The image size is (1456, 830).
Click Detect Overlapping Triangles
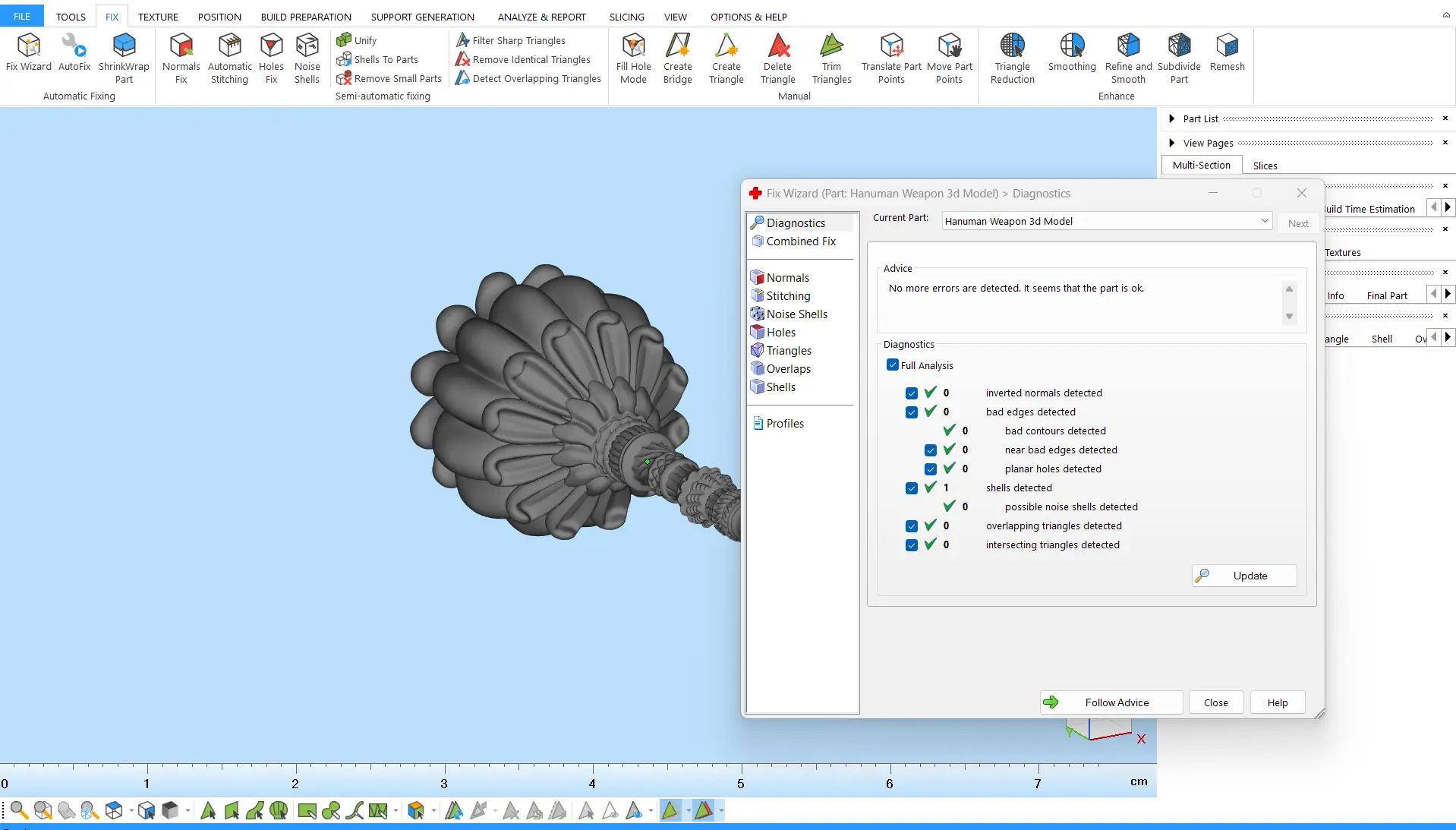click(x=528, y=78)
